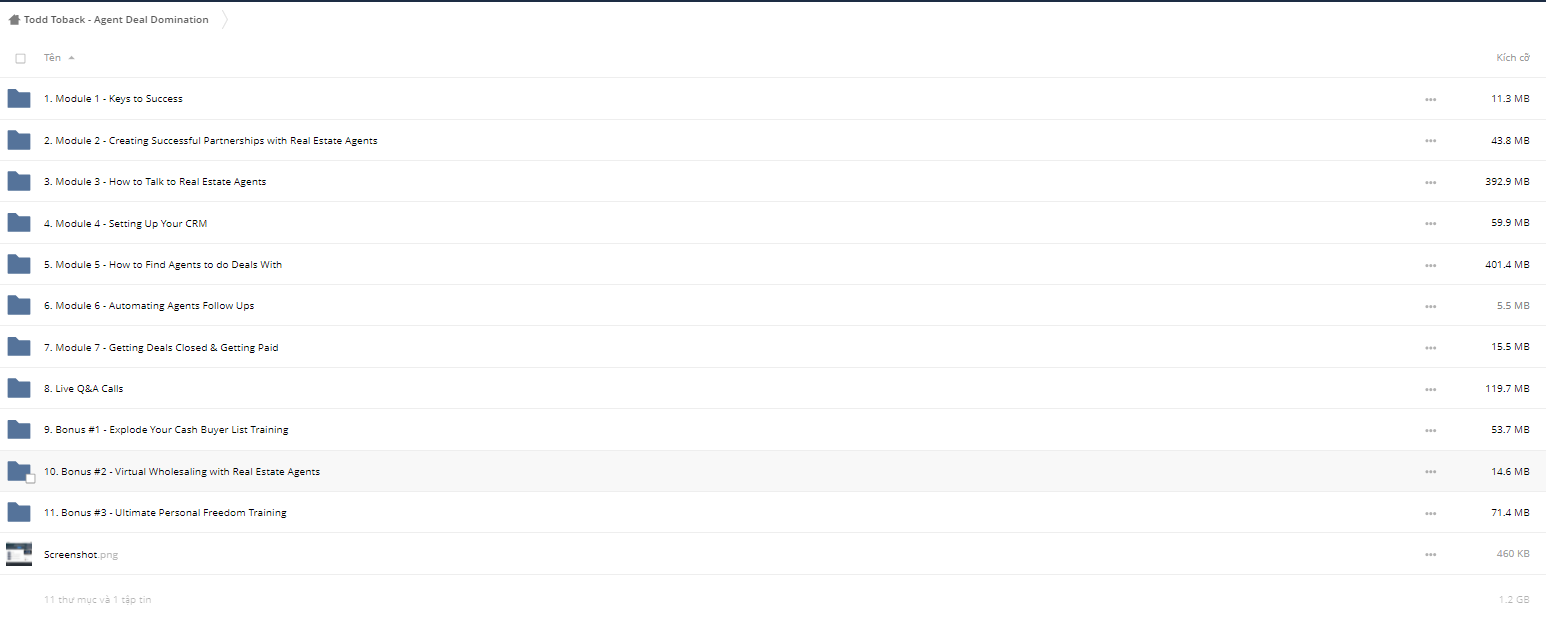Click the sort arrow next to Tên
The width and height of the screenshot is (1546, 641).
point(71,58)
